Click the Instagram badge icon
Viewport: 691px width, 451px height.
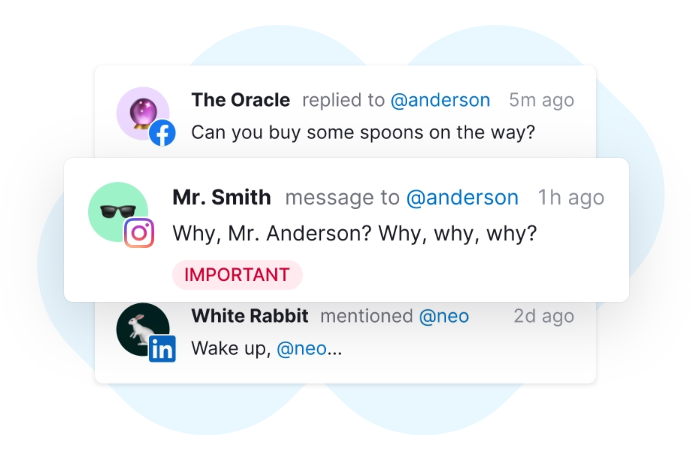click(139, 233)
